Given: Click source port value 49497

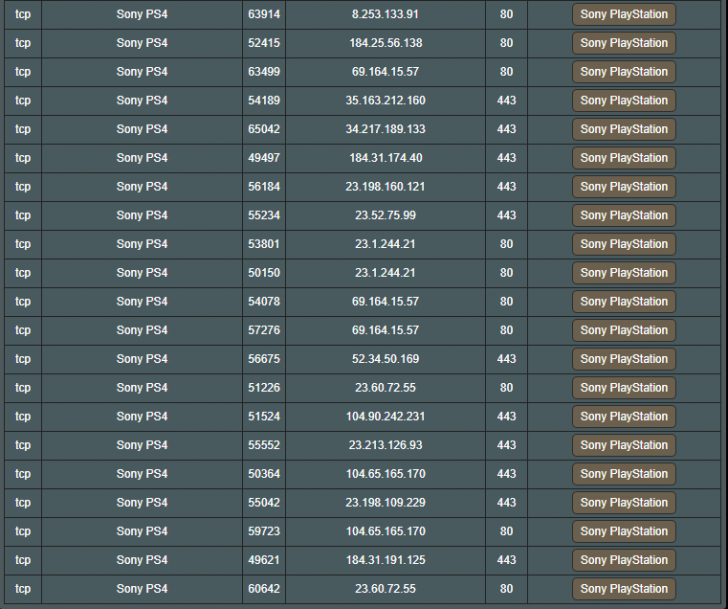Looking at the screenshot, I should pyautogui.click(x=264, y=158).
